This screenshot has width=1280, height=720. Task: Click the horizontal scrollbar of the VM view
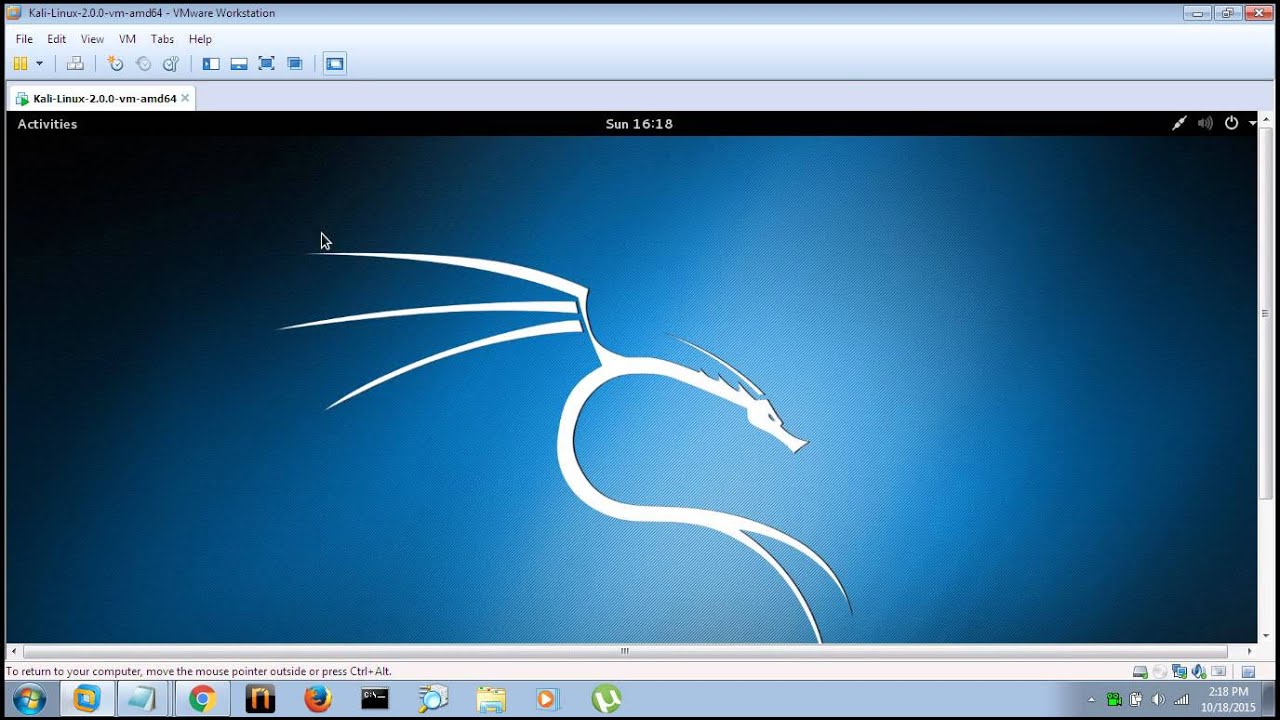click(x=625, y=651)
